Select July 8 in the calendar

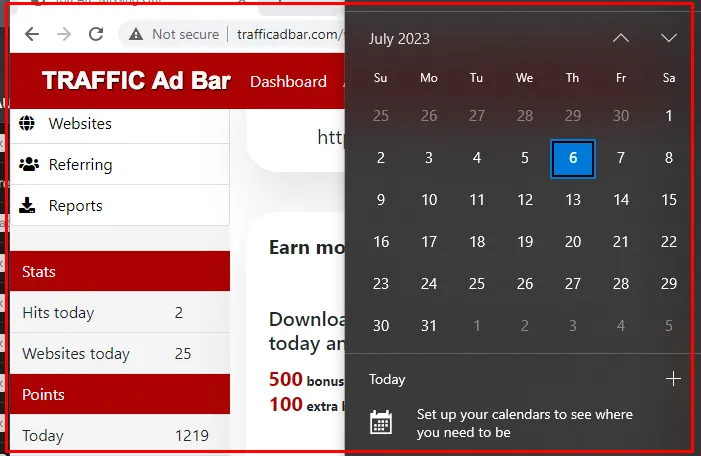click(x=669, y=158)
